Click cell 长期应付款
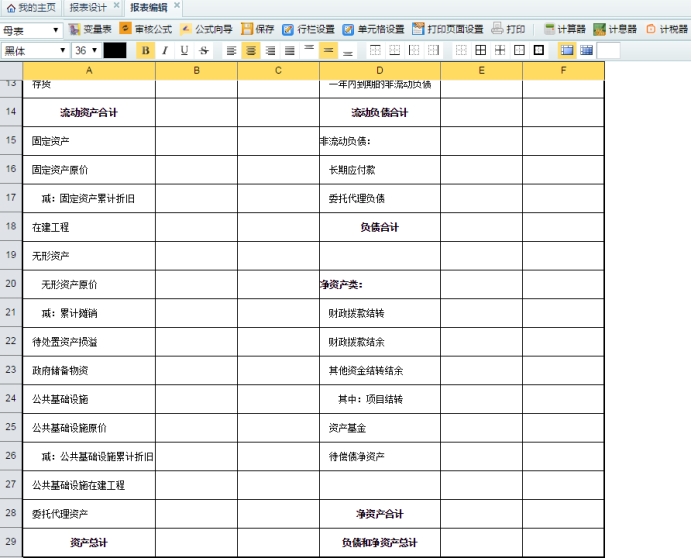 click(380, 170)
